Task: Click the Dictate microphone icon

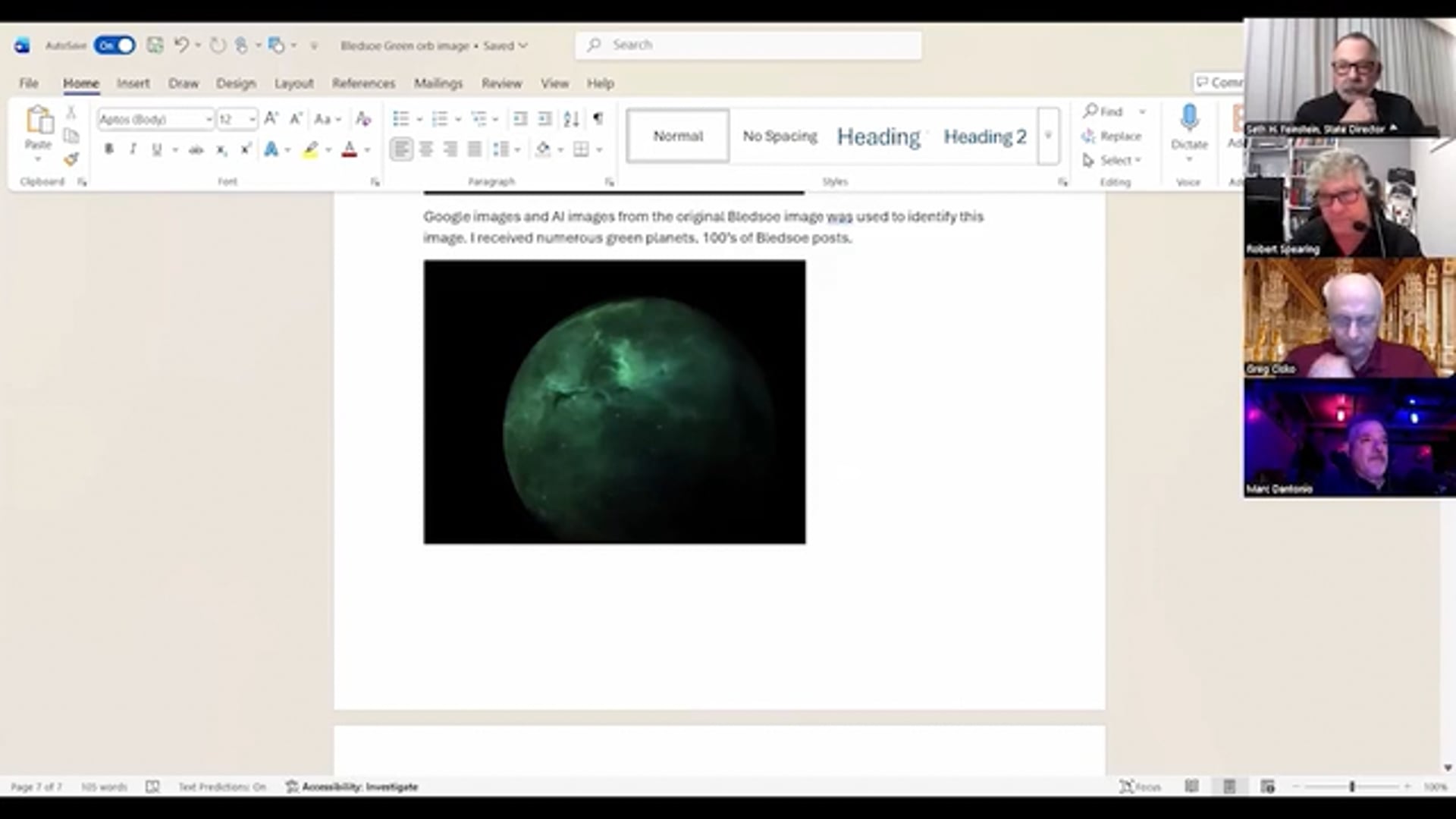Action: tap(1189, 119)
